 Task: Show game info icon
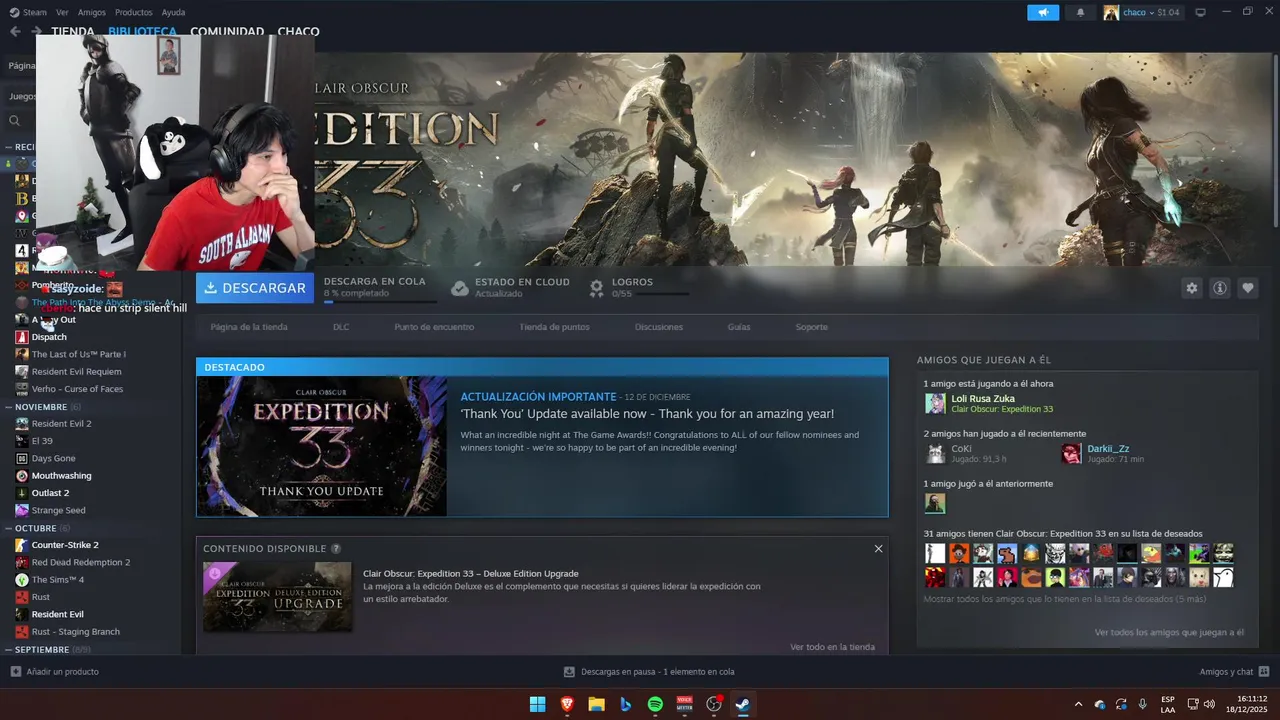[x=1220, y=288]
